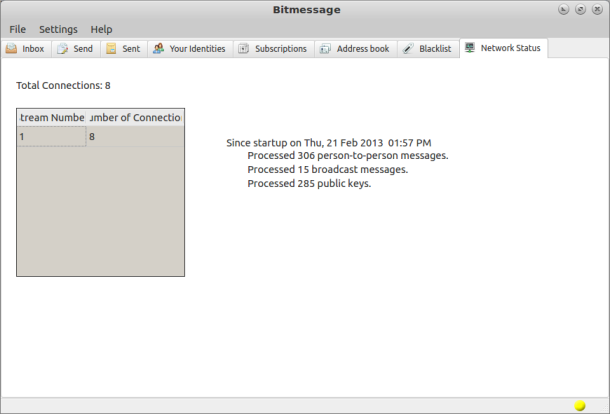Switch to the Inbox tab label
610x414 pixels.
[33, 49]
